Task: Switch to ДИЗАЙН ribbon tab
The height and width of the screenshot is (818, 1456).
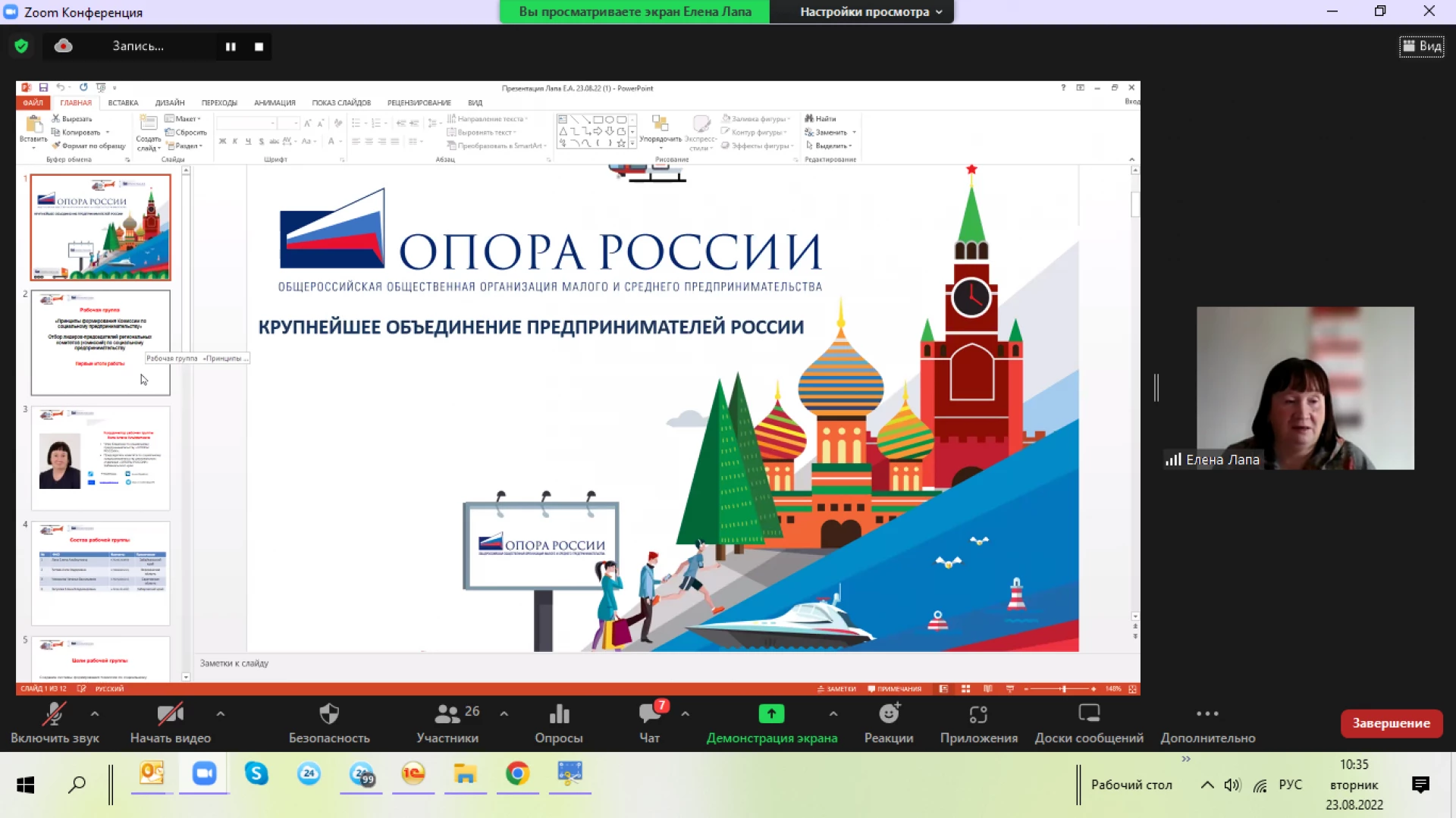Action: [x=170, y=103]
